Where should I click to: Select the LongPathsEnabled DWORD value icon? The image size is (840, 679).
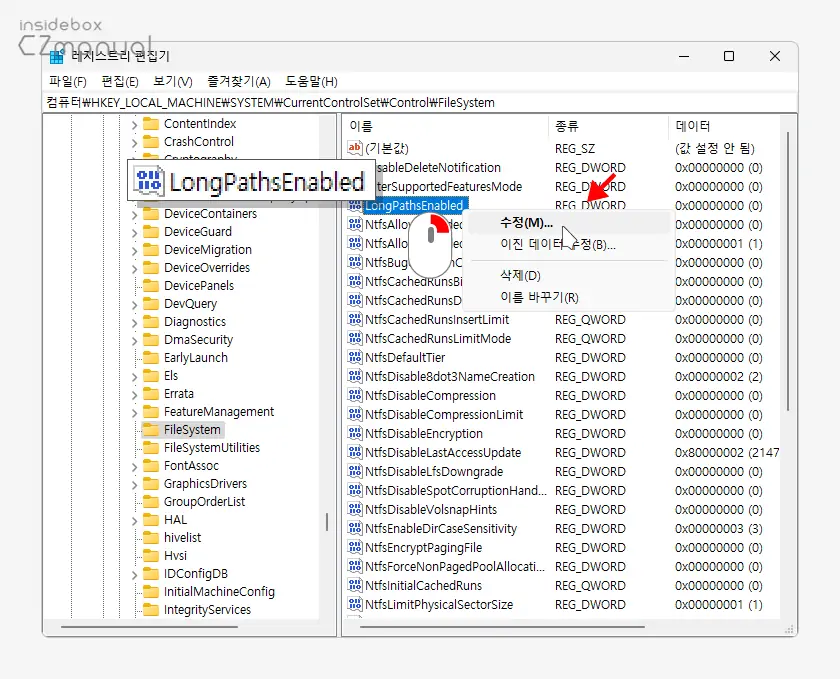tap(357, 205)
